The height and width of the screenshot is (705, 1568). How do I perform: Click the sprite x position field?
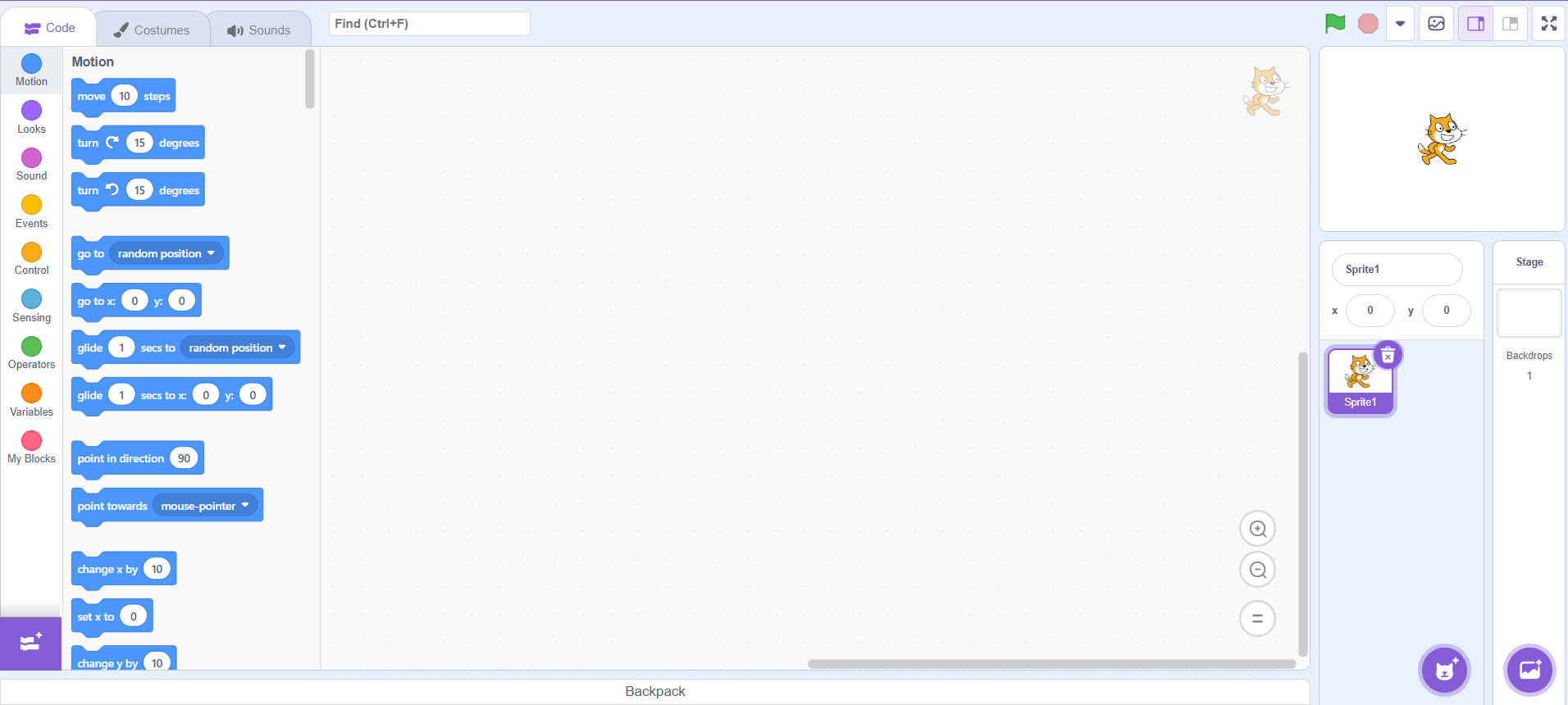pos(1370,311)
